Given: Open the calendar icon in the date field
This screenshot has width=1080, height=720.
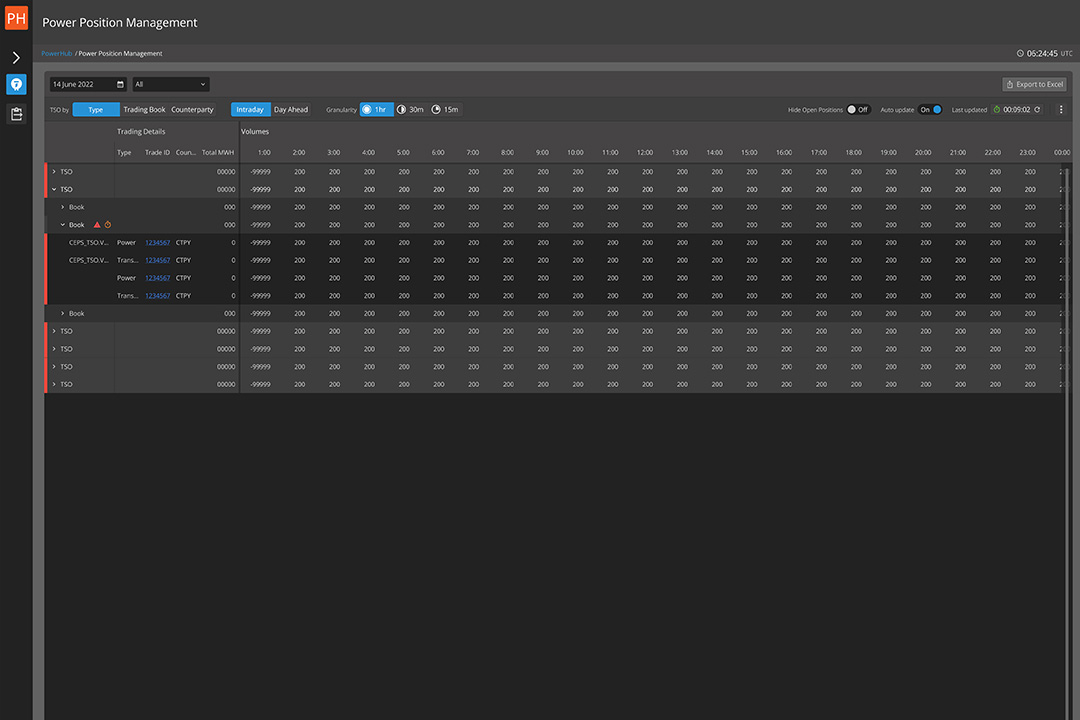Looking at the screenshot, I should click(x=121, y=85).
